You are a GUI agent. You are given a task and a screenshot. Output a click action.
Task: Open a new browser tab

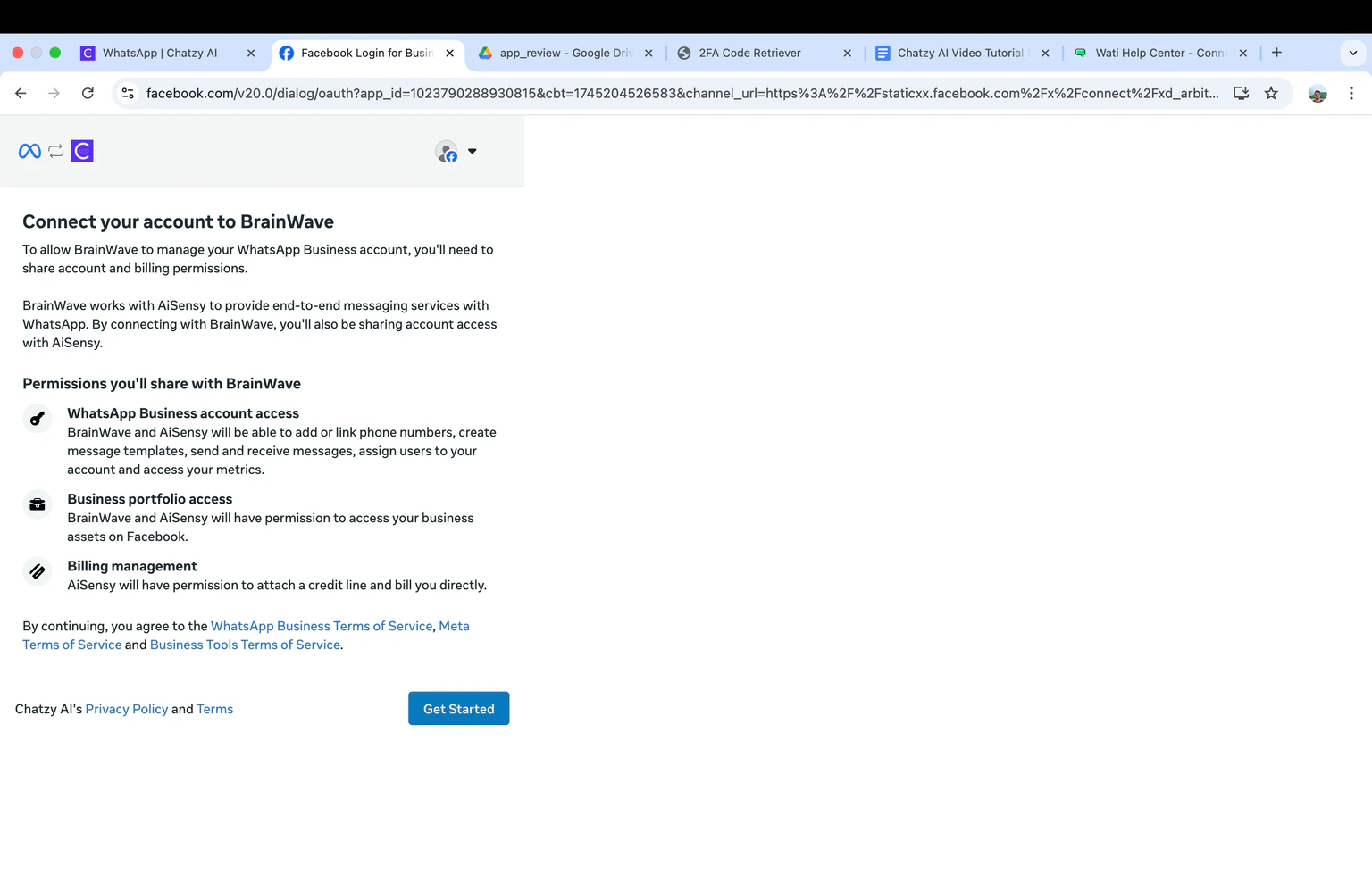(1277, 53)
